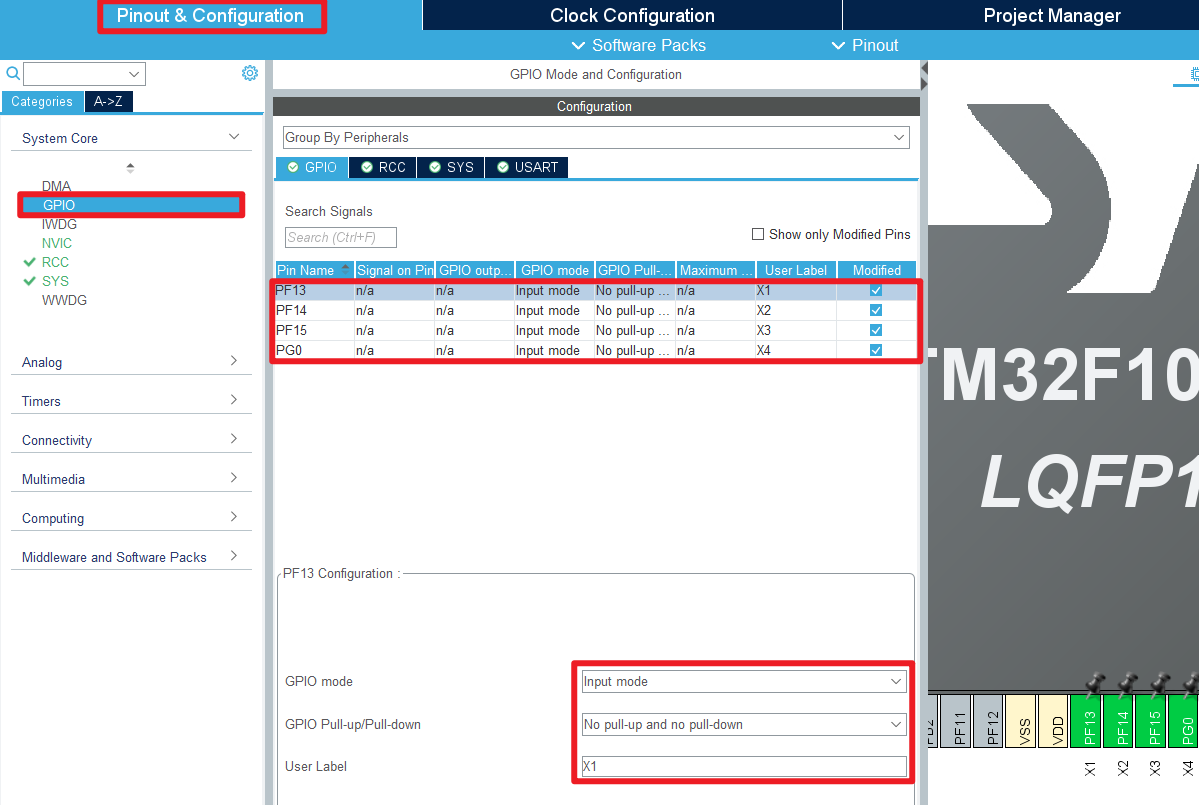Viewport: 1199px width, 805px height.
Task: Click the sort arrows icon under System Core
Action: pos(130,167)
